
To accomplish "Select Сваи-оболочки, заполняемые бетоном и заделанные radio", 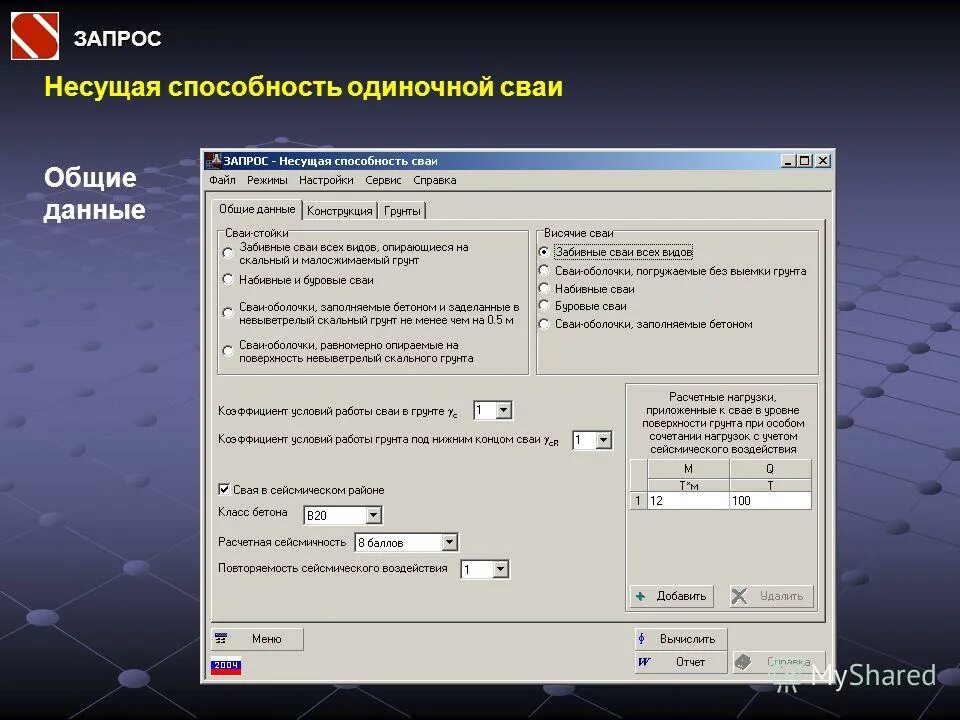I will (x=228, y=313).
